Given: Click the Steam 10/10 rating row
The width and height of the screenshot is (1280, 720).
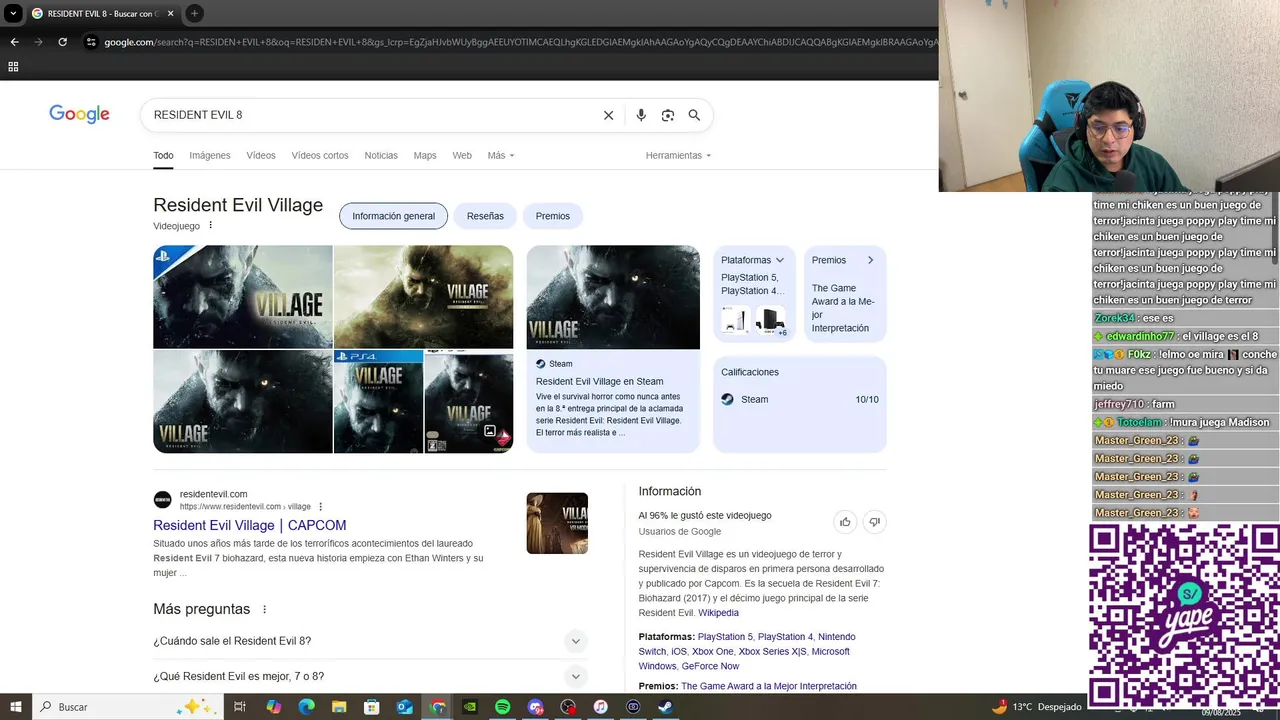Looking at the screenshot, I should coord(800,399).
